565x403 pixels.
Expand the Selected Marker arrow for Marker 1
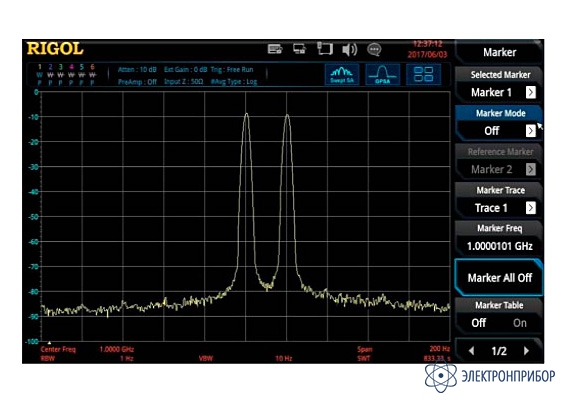click(x=530, y=92)
